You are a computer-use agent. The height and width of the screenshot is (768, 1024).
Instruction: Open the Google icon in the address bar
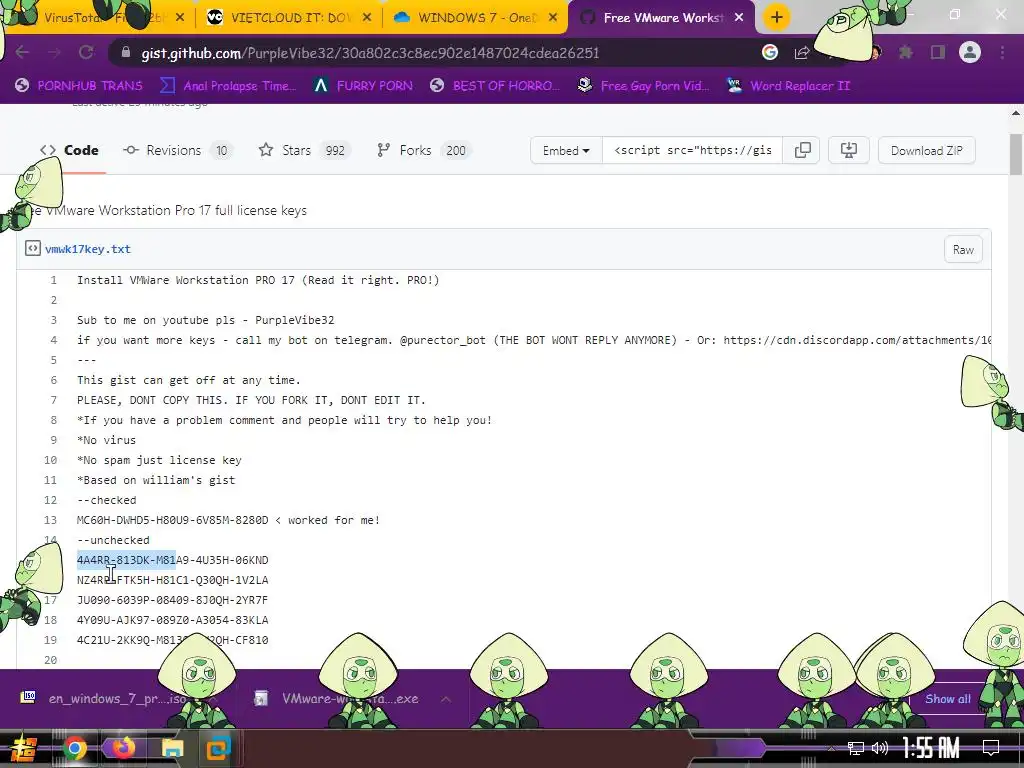[x=770, y=52]
